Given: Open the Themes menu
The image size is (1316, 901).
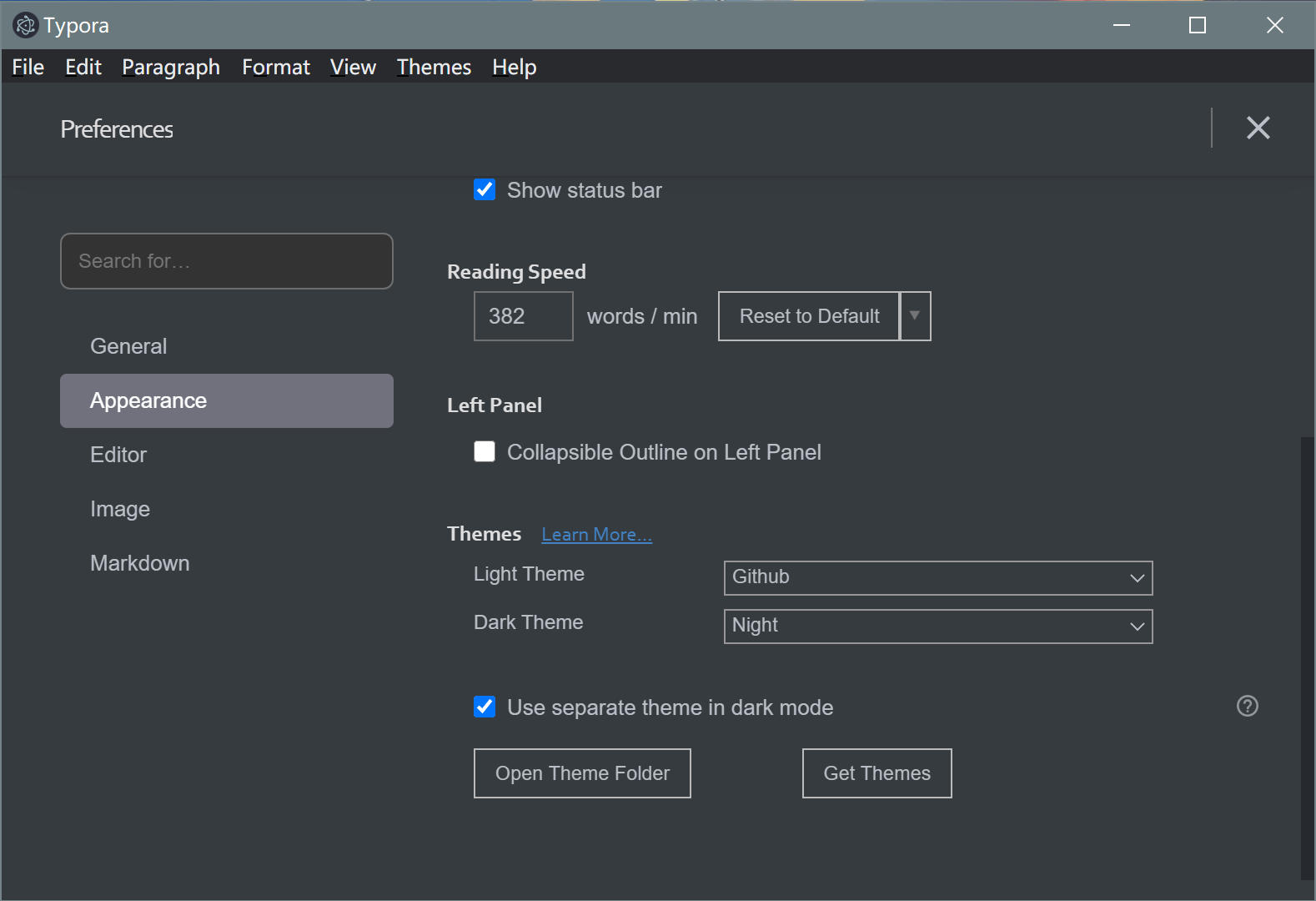Looking at the screenshot, I should pyautogui.click(x=434, y=67).
